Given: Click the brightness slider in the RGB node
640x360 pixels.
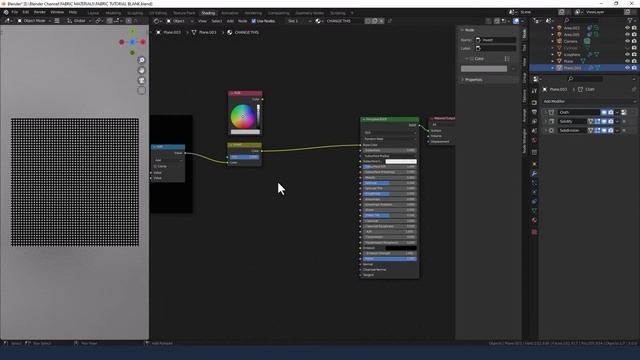Looking at the screenshot, I should click(258, 116).
